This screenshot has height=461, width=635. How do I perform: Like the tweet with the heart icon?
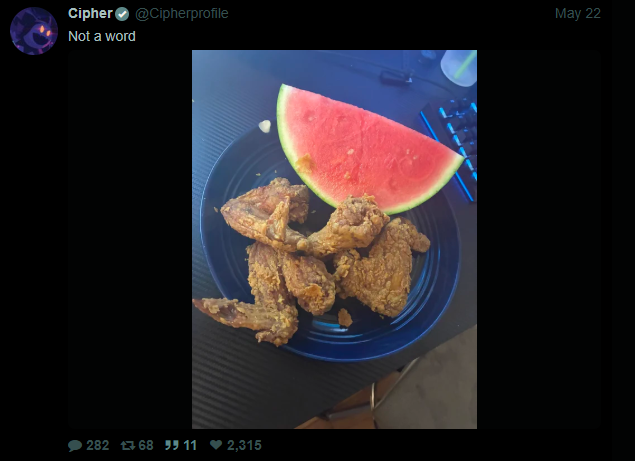(x=216, y=445)
